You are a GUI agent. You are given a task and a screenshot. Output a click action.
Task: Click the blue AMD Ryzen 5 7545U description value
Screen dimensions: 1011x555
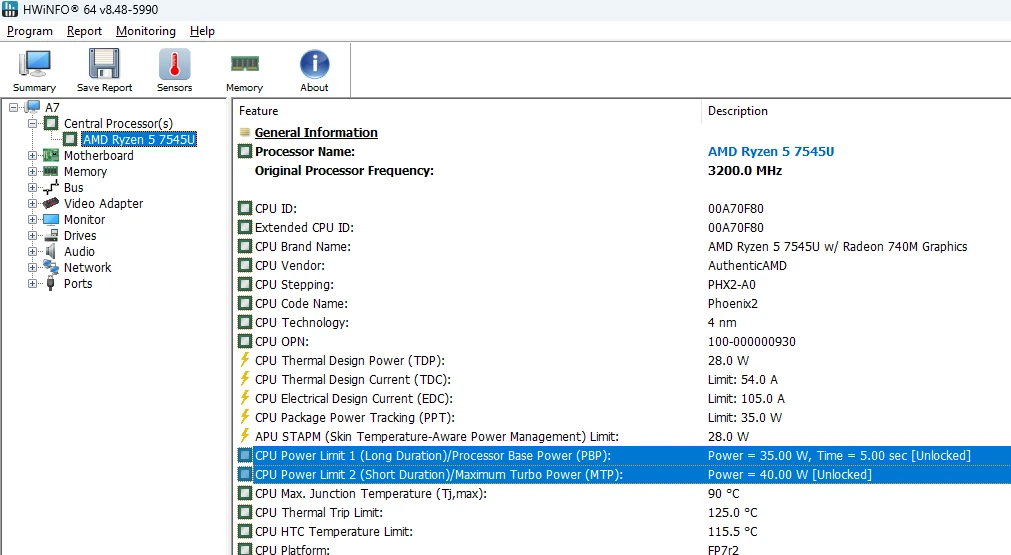point(771,151)
